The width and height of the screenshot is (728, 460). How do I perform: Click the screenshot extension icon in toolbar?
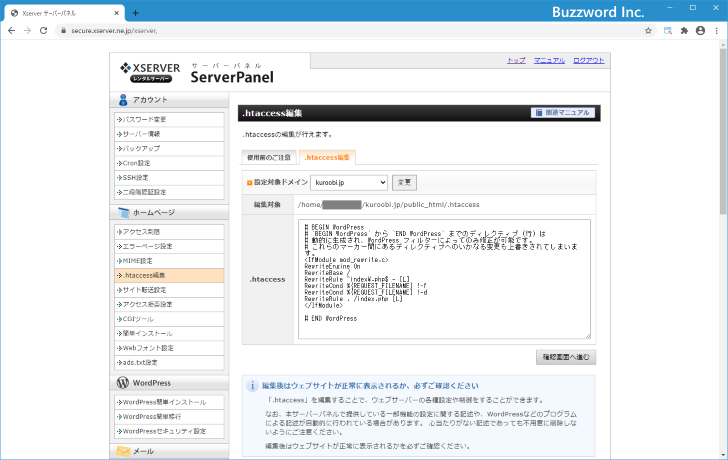pyautogui.click(x=668, y=31)
